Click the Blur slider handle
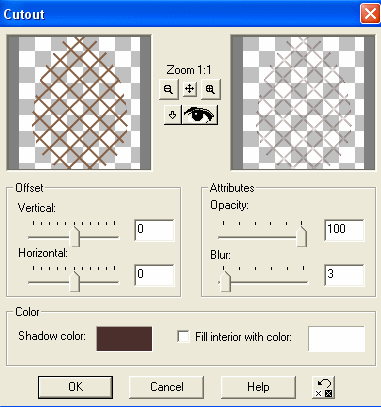 (x=226, y=281)
